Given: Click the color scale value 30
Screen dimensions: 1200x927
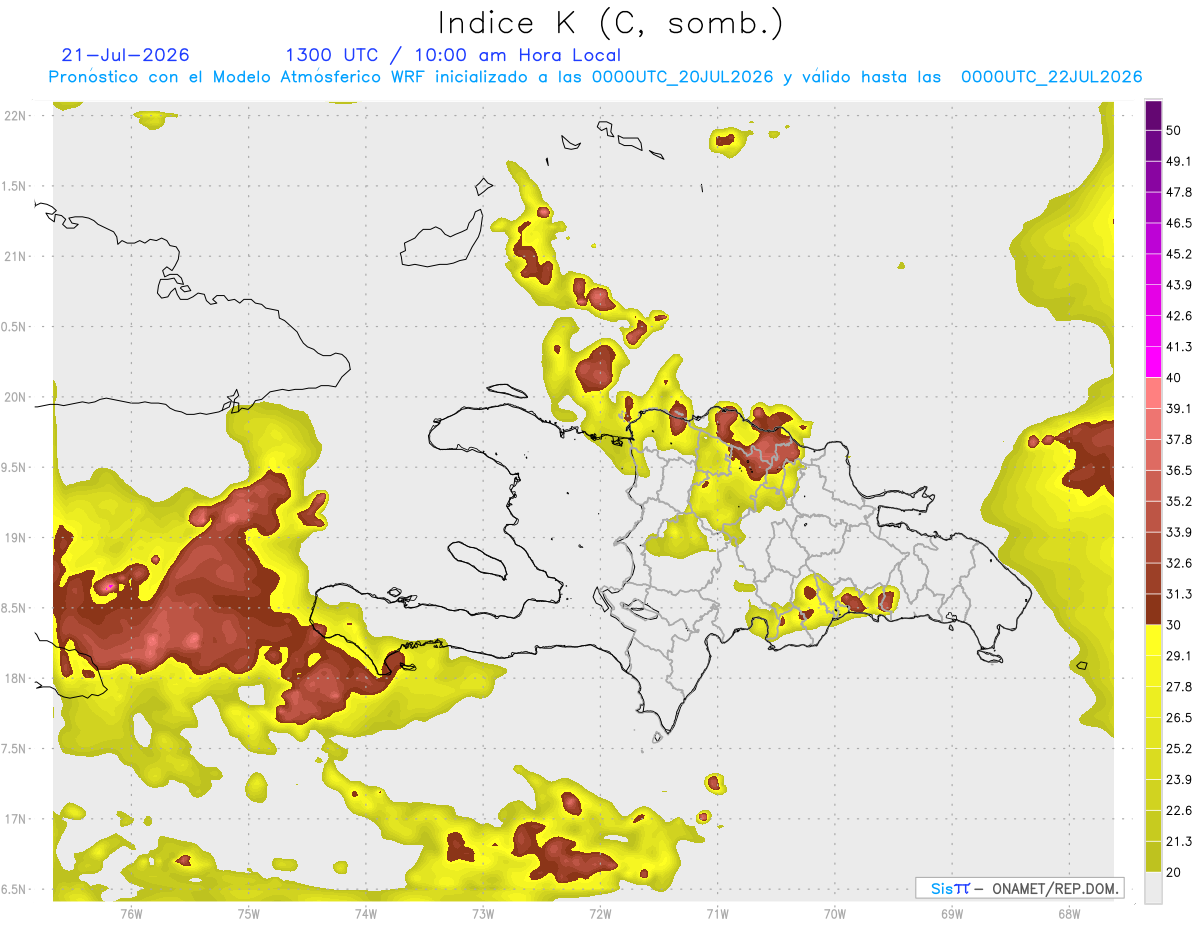Looking at the screenshot, I should (x=1175, y=625).
